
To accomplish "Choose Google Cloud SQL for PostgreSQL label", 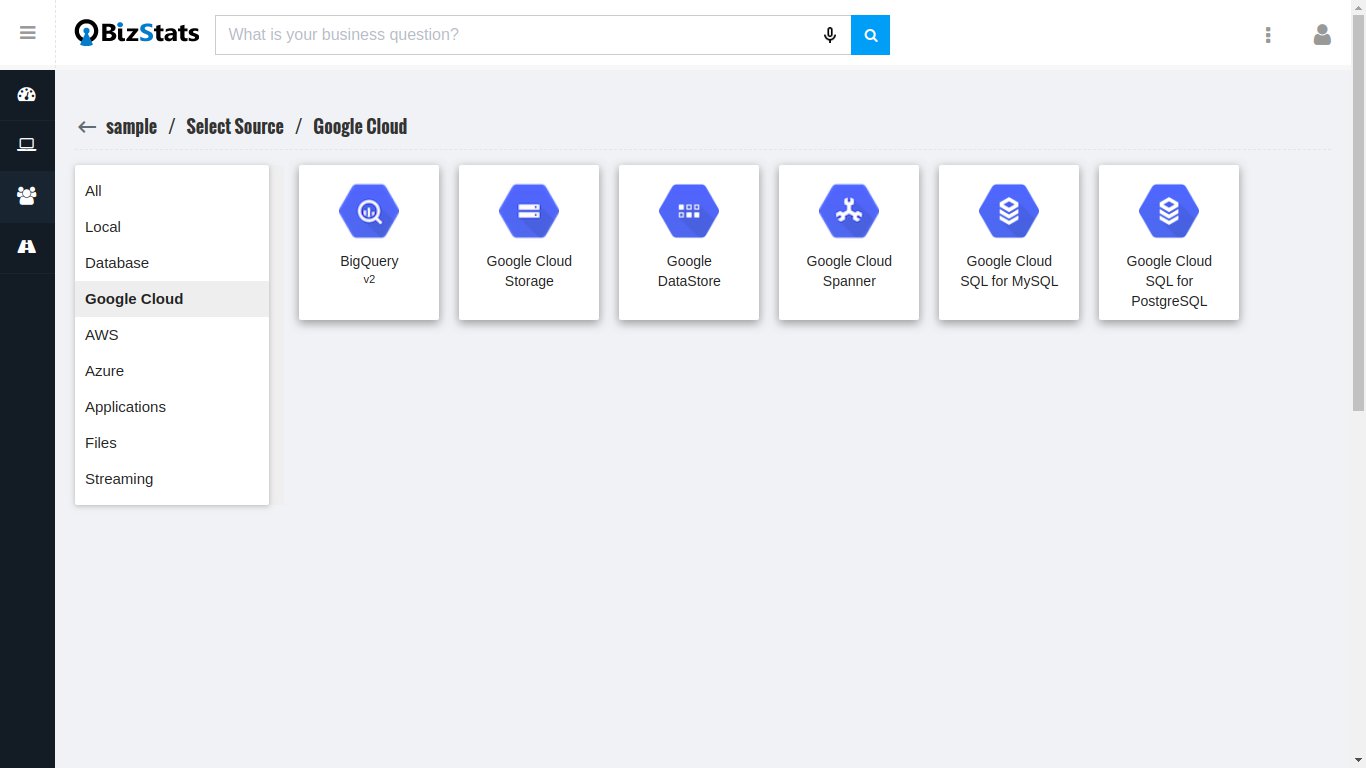I will (x=1169, y=281).
